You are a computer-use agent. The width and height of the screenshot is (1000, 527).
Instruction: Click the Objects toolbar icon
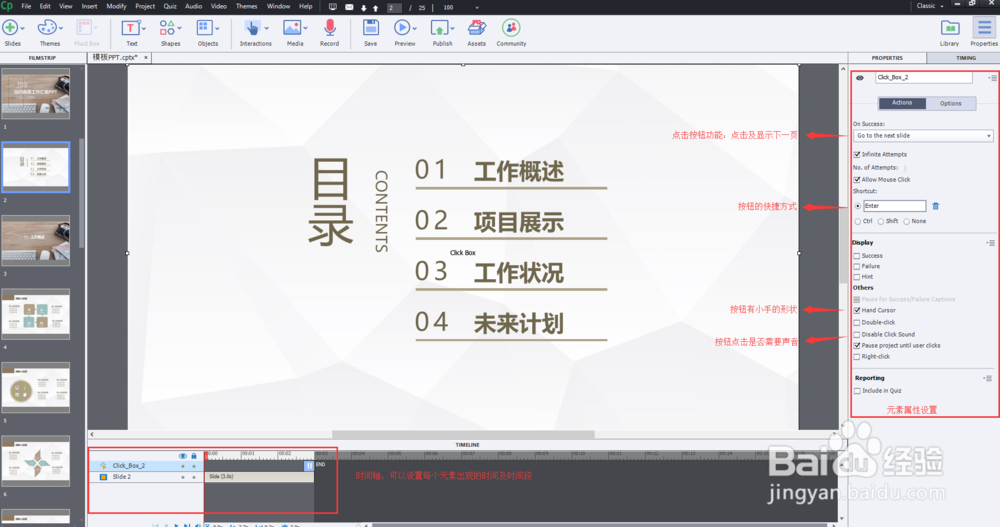(204, 28)
